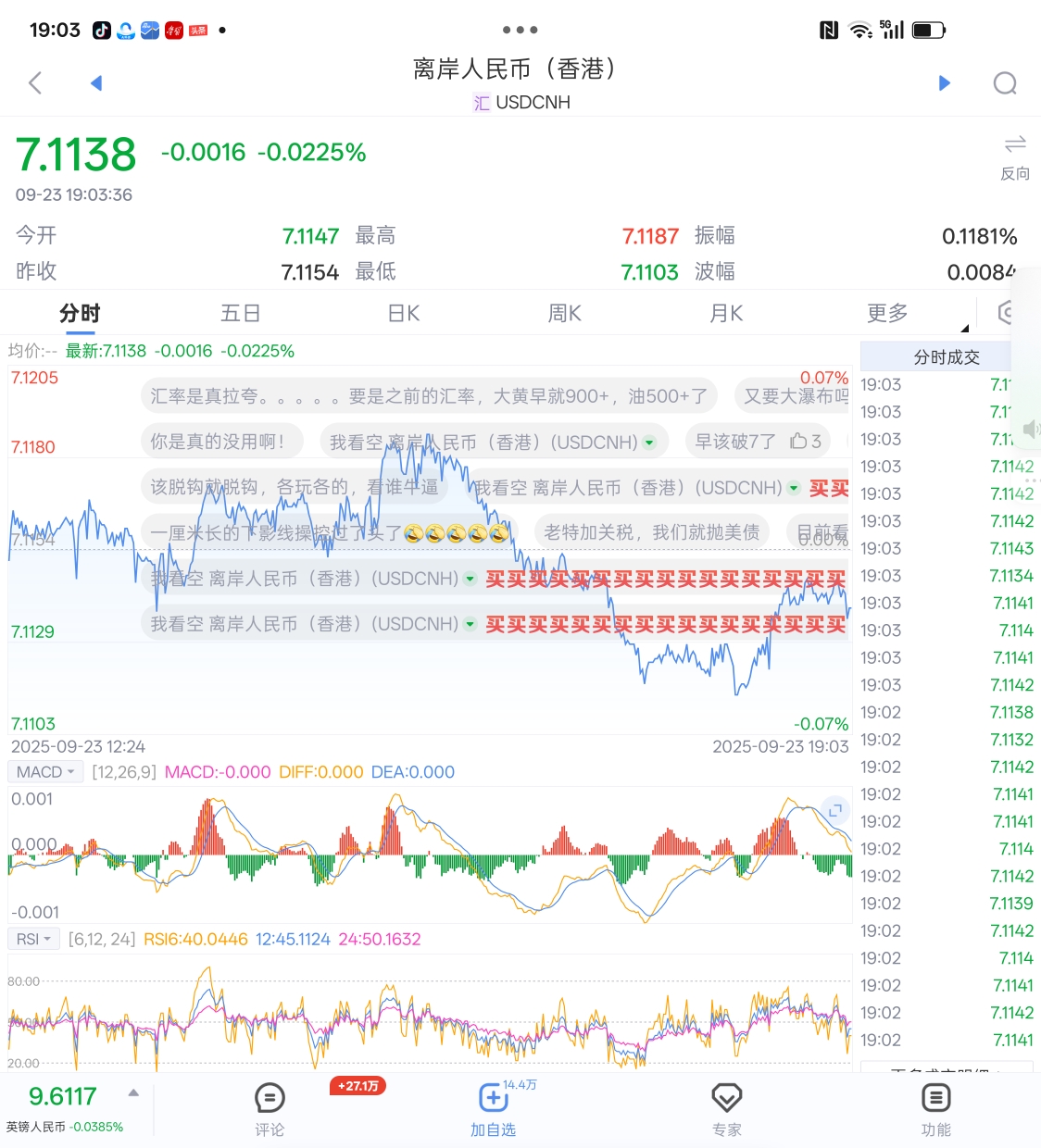Open comment 该脱钩就脱钩,各玩各的

295,487
